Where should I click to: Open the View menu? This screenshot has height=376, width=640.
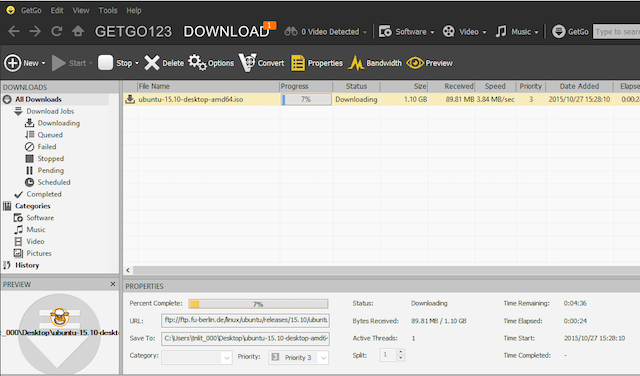pos(81,10)
